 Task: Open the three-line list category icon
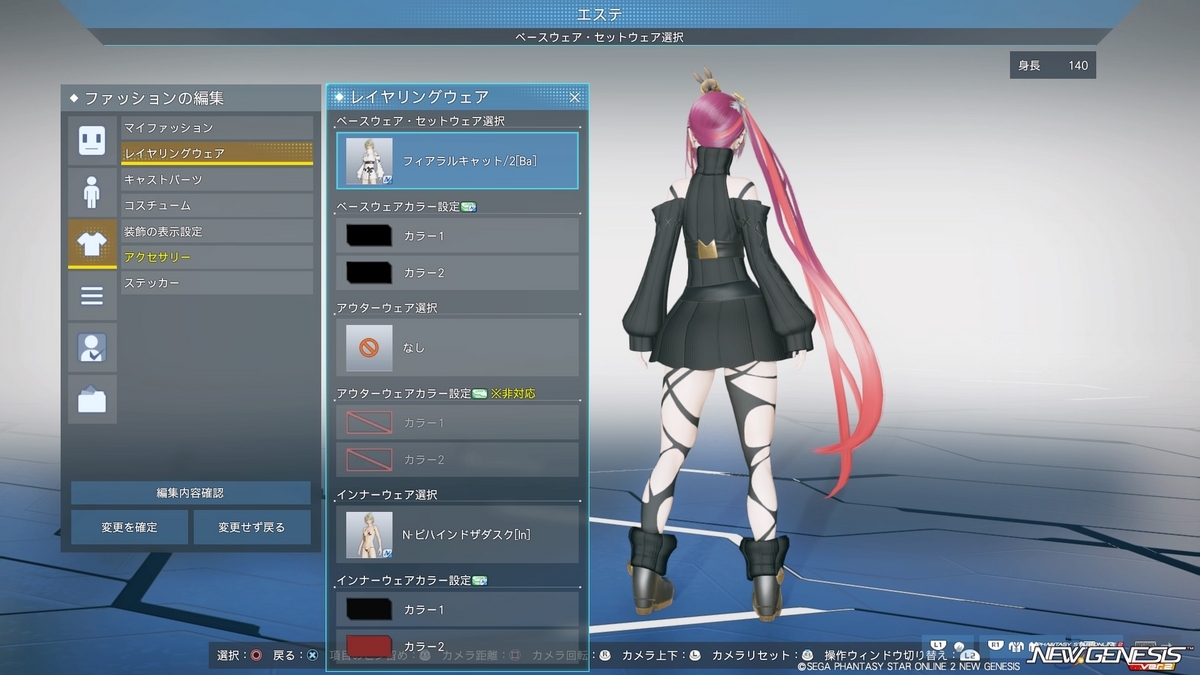pyautogui.click(x=92, y=295)
